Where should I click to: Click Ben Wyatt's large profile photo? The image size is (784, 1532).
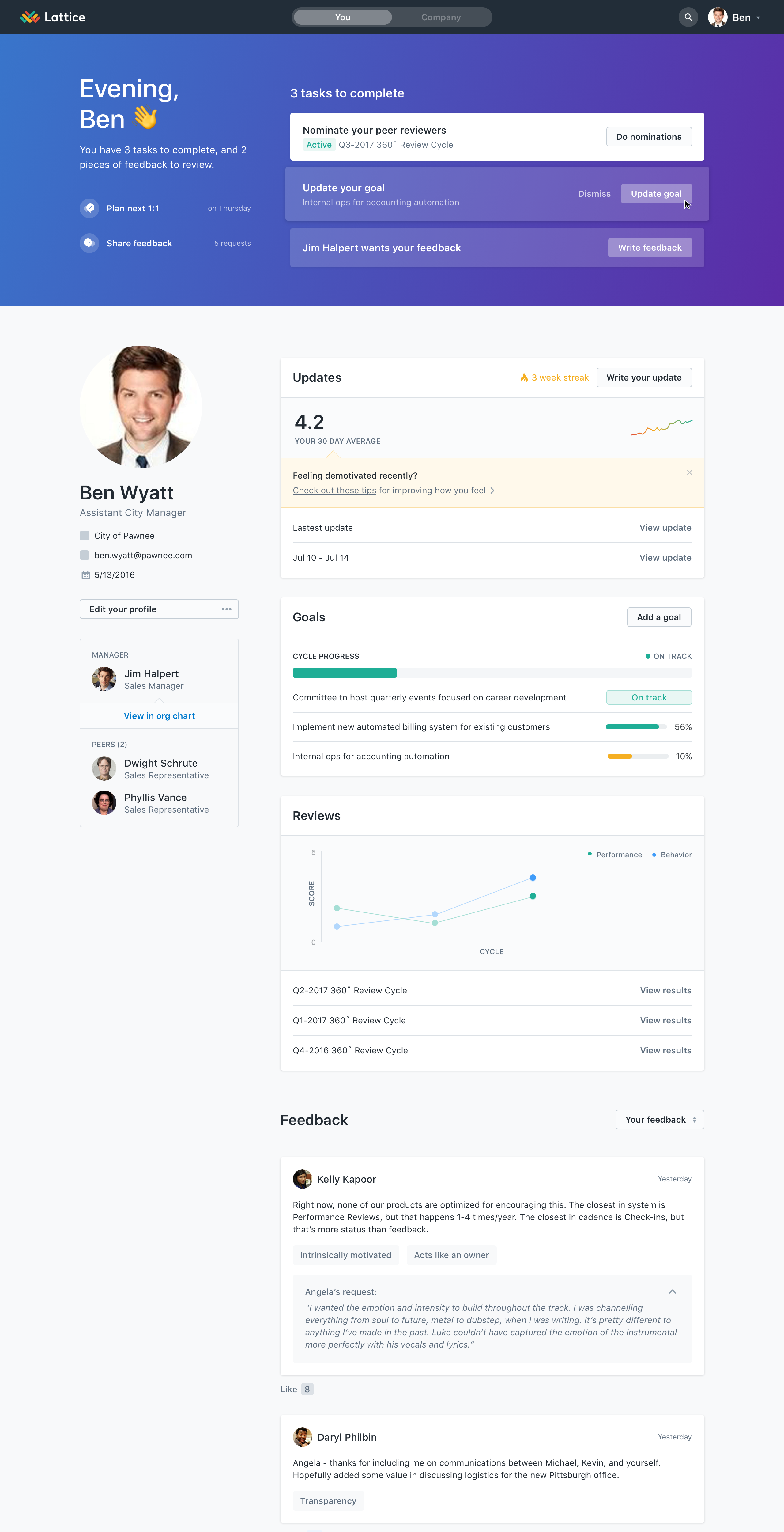141,407
